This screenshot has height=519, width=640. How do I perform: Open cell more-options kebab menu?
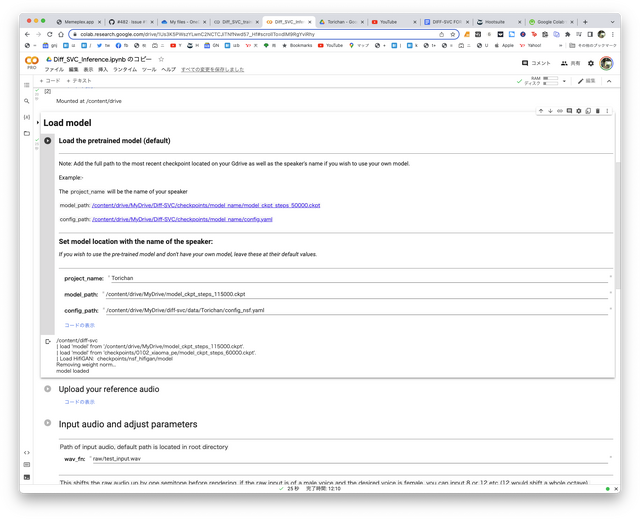[x=607, y=111]
